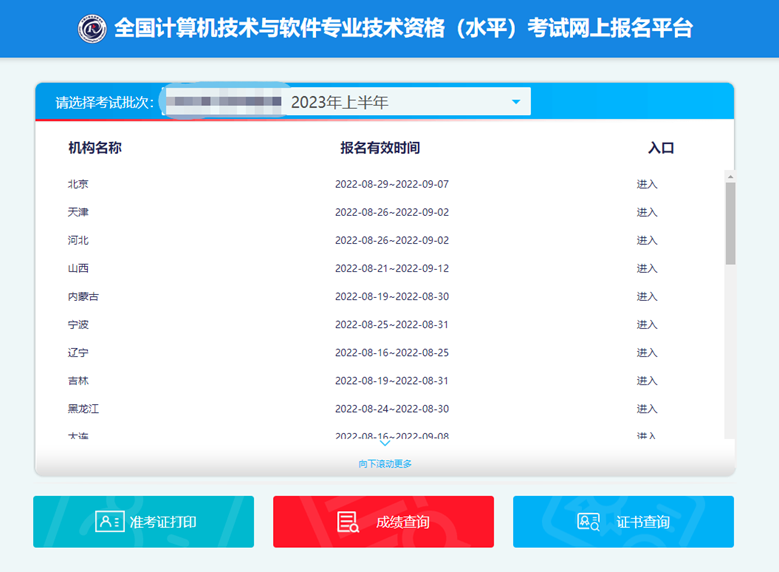The height and width of the screenshot is (572, 779).
Task: Open 证书查询 certificate query
Action: tap(623, 521)
